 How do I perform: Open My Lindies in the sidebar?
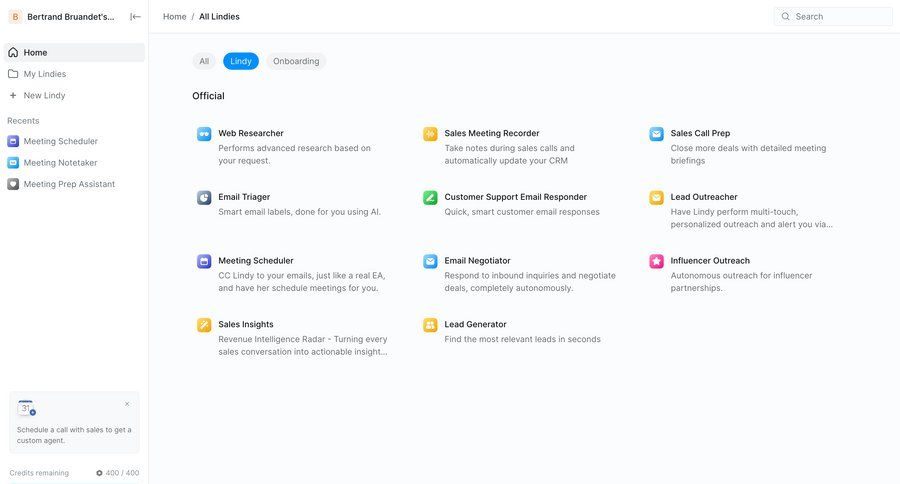click(x=74, y=74)
